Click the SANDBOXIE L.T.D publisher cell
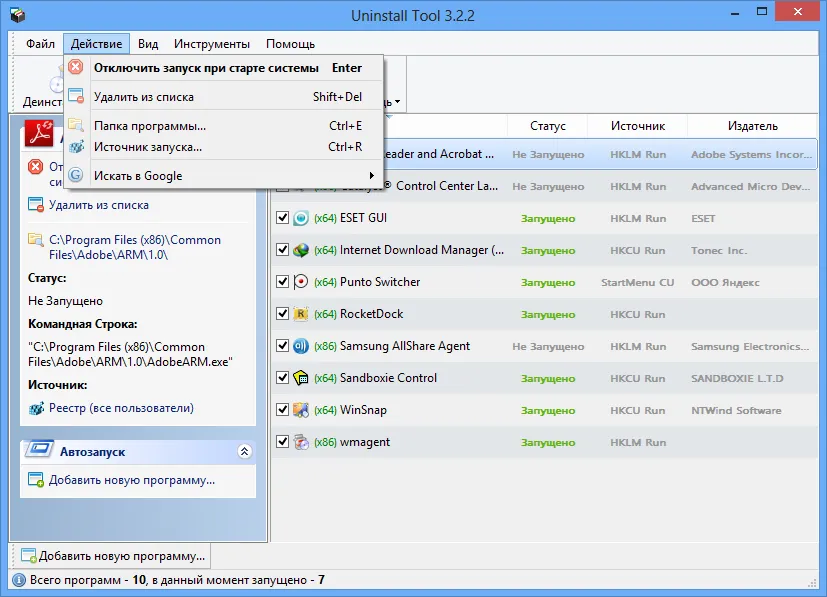The height and width of the screenshot is (597, 827). coord(737,378)
